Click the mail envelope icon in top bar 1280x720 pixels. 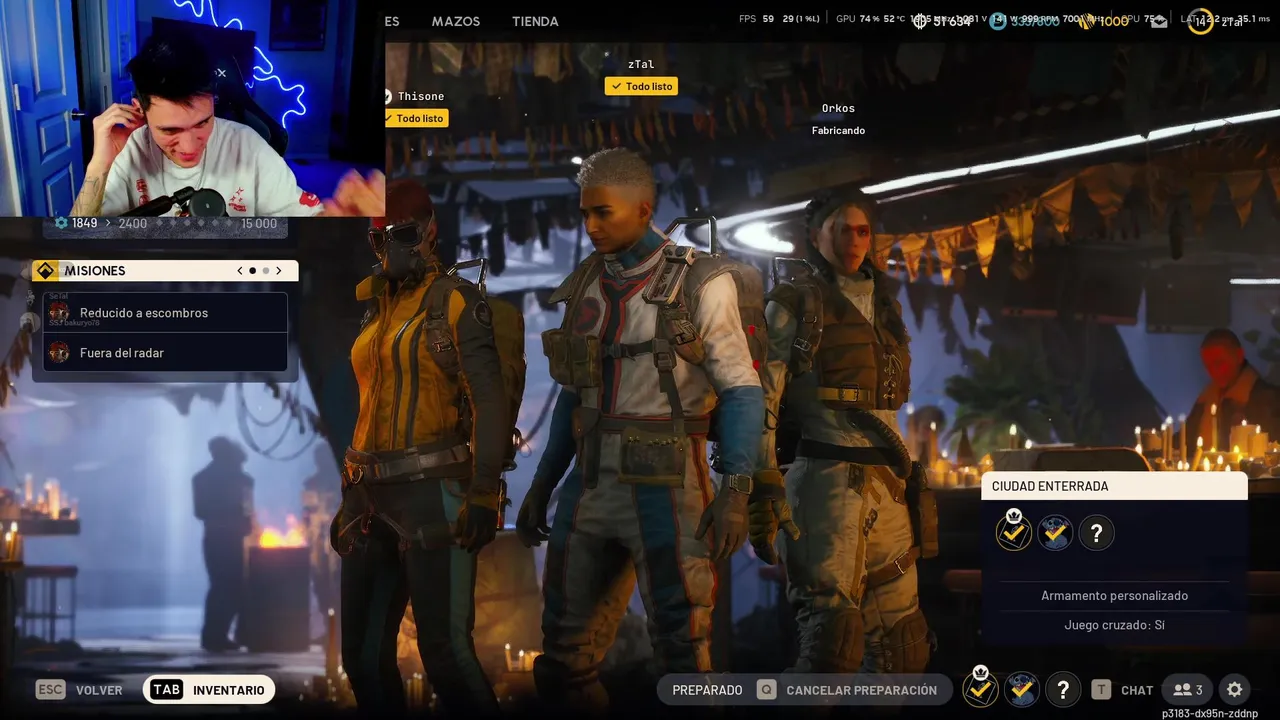1159,21
